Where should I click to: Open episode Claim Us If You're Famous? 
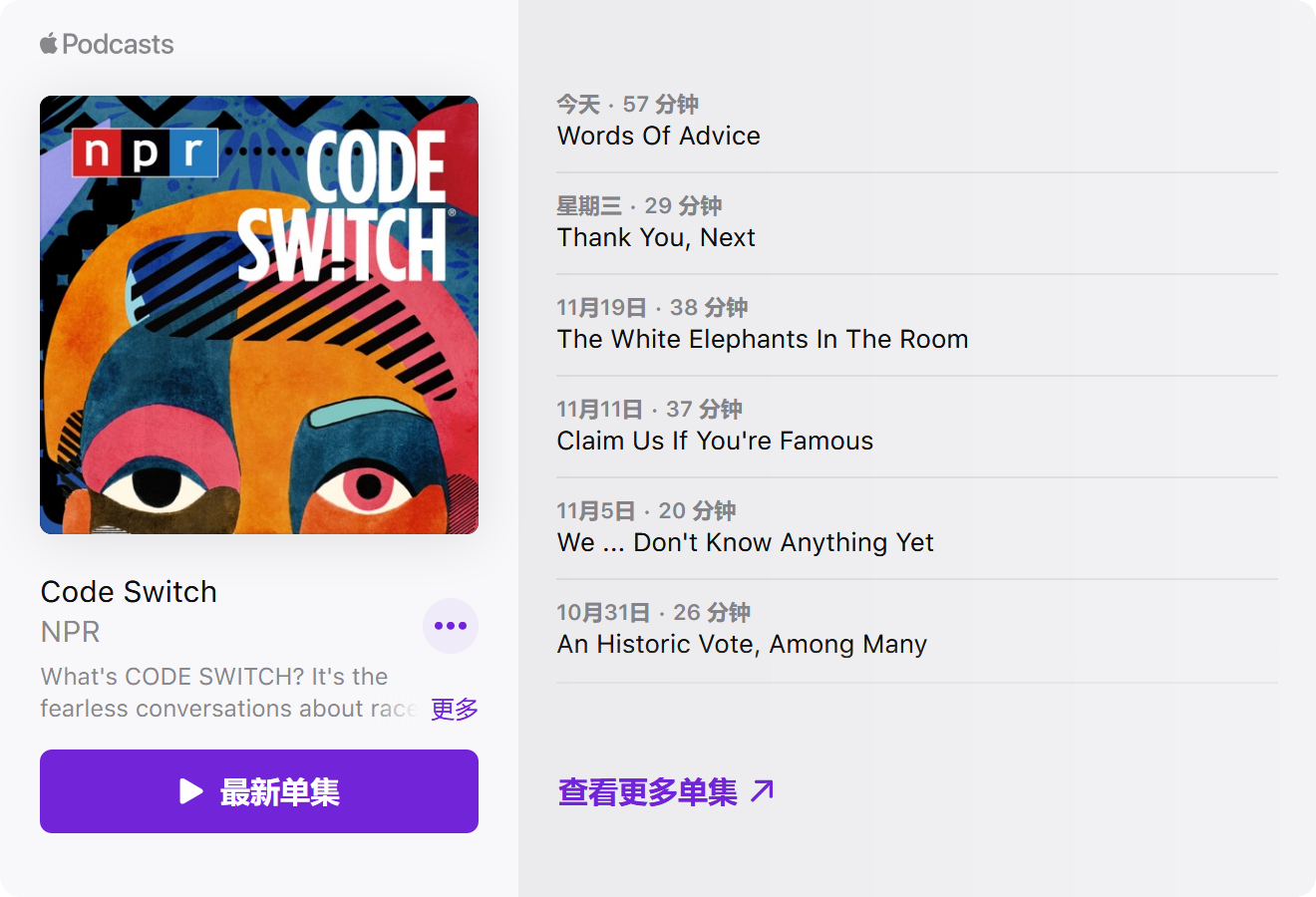point(715,441)
